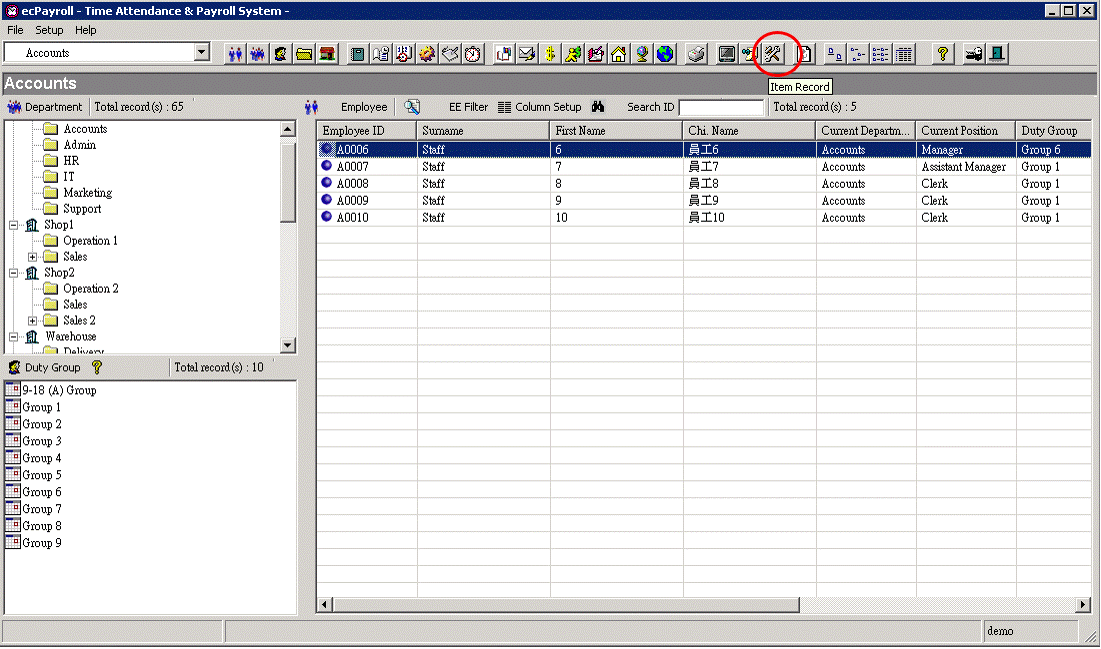
Task: Switch to details table view icon
Action: coord(904,53)
